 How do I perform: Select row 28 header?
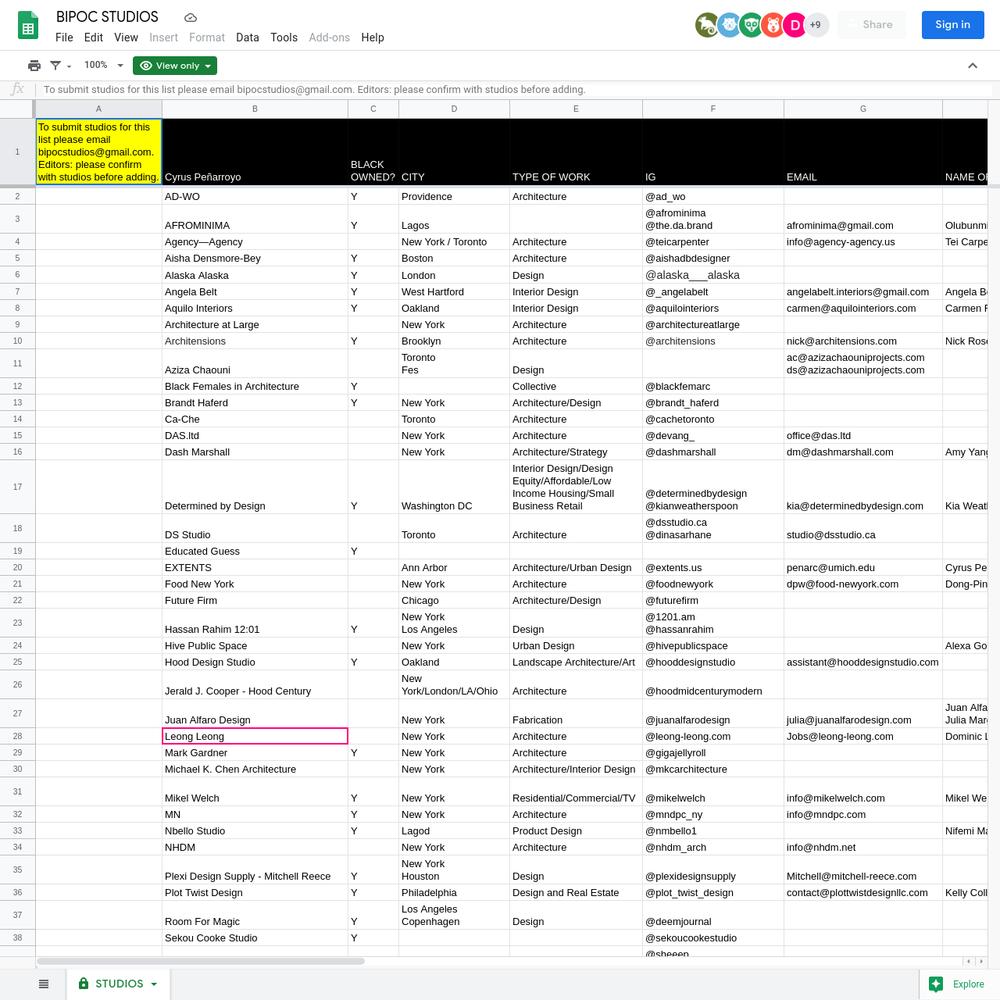(17, 737)
